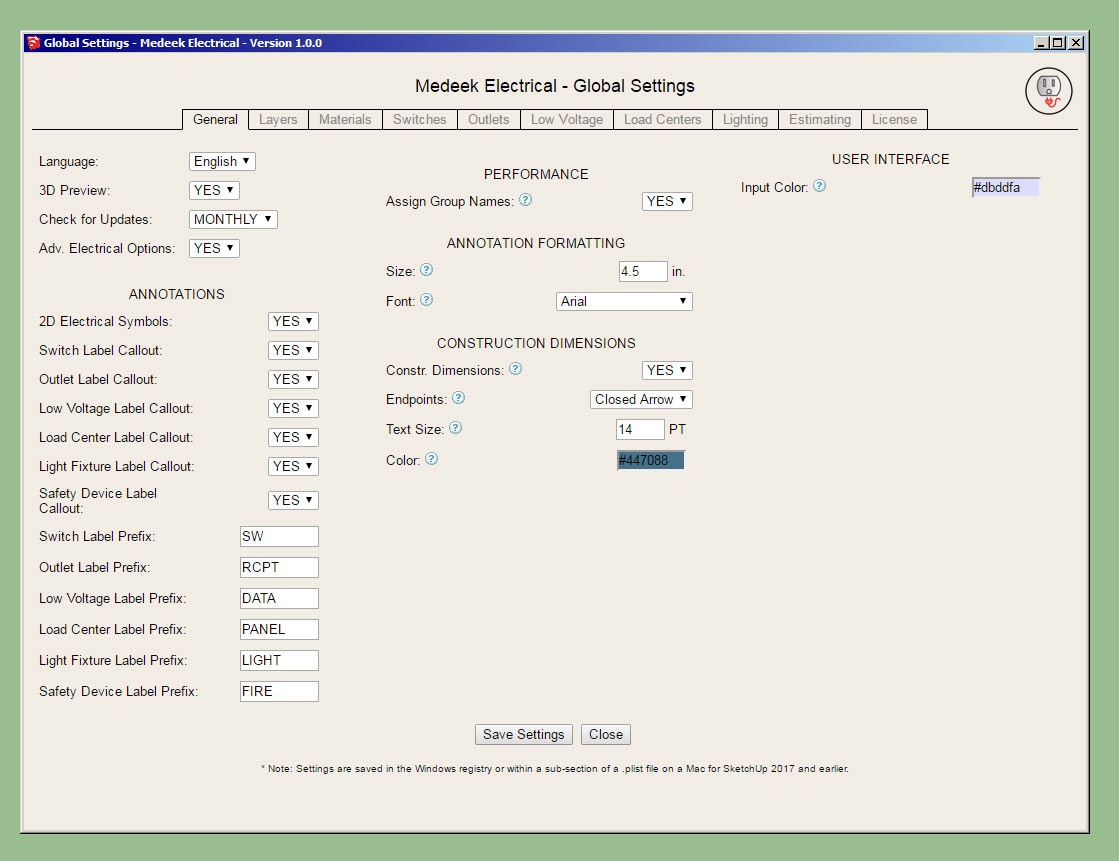Switch to the Load Centers tab

click(x=662, y=119)
